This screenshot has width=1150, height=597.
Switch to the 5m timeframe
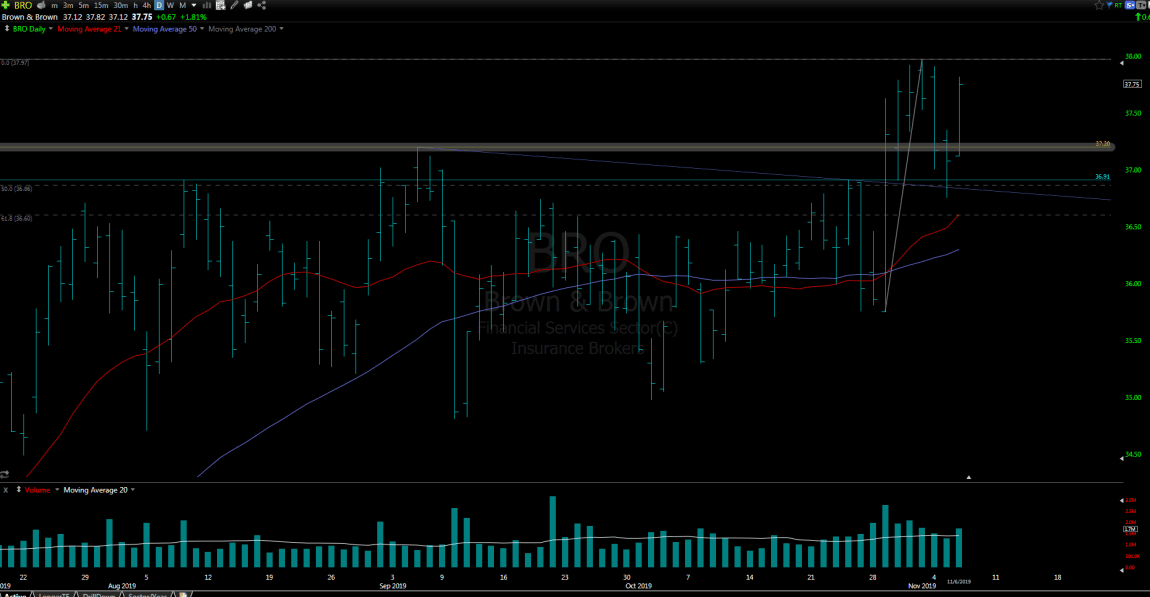[84, 5]
